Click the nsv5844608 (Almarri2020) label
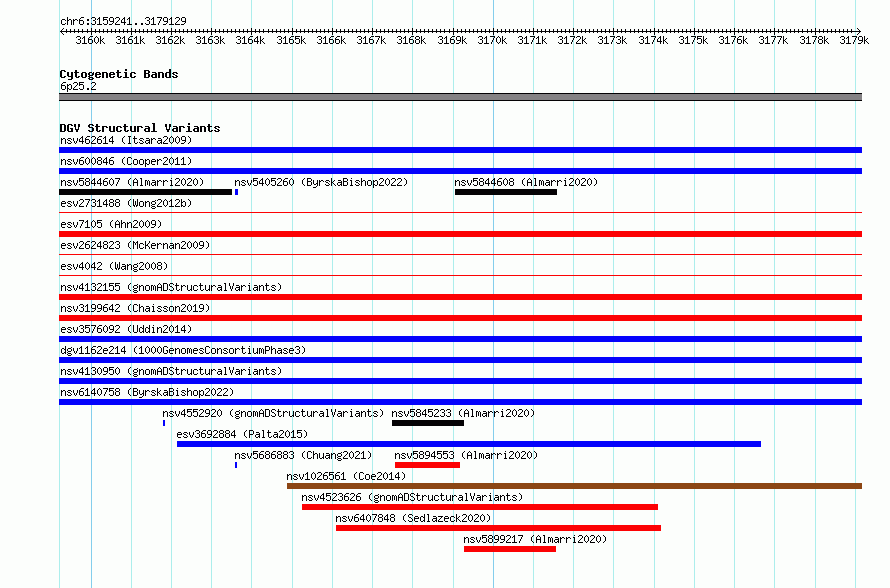This screenshot has height=588, width=890. pos(526,182)
